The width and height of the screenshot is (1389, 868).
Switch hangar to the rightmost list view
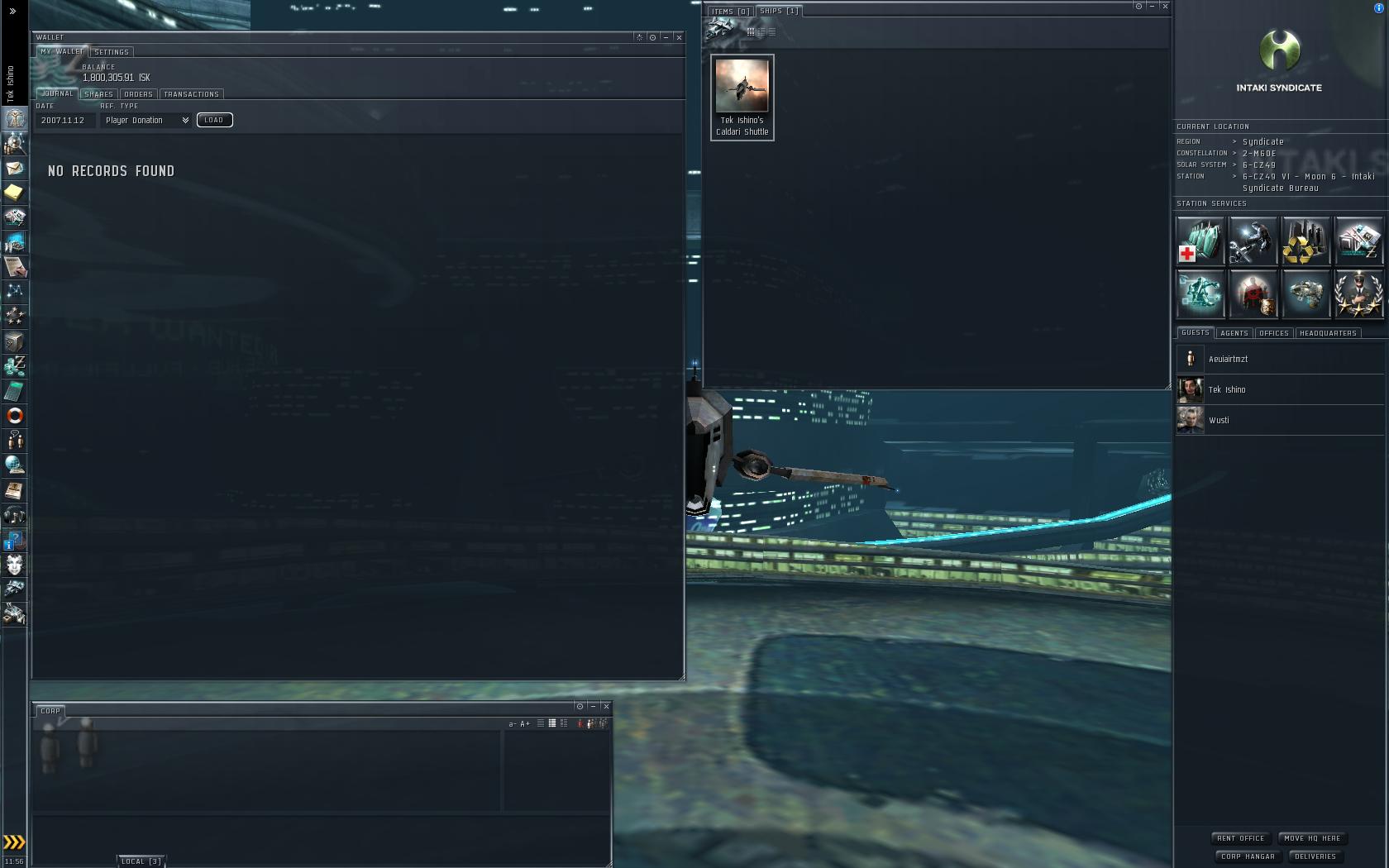772,31
